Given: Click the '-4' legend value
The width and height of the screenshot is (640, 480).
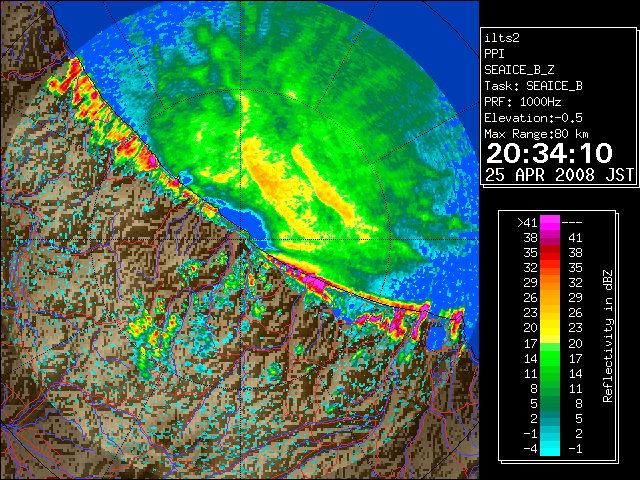Looking at the screenshot, I should click(530, 449).
